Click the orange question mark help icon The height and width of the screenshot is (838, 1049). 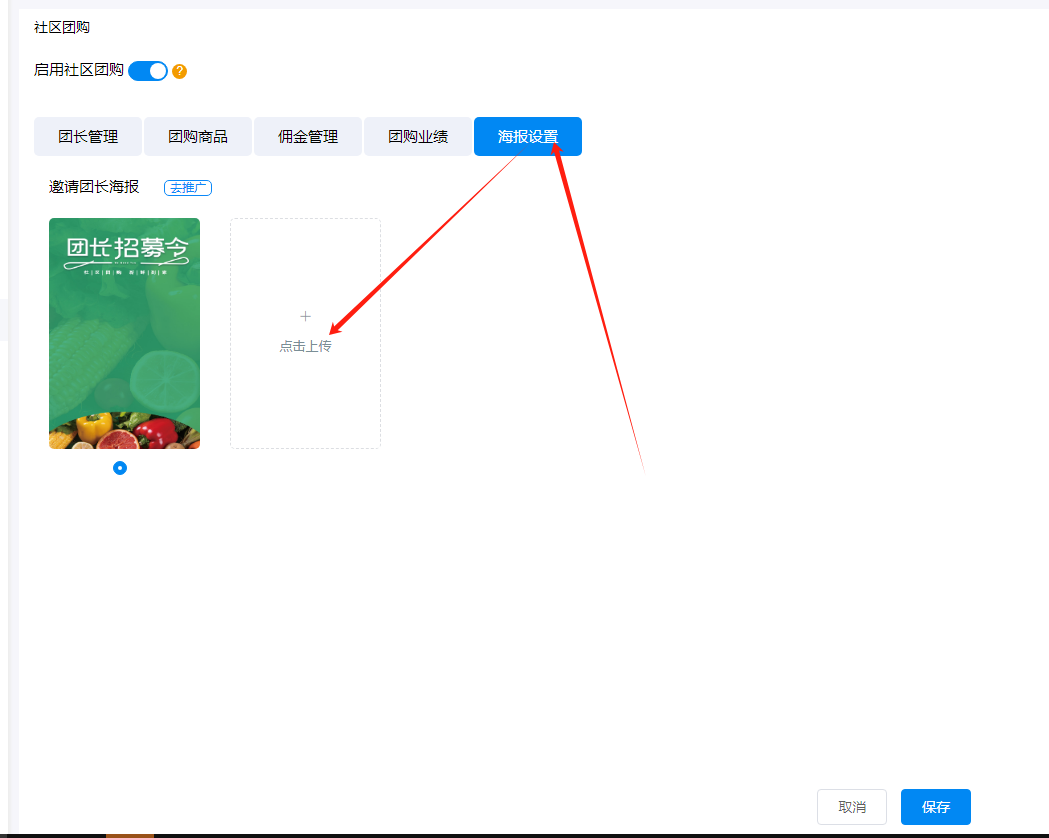tap(179, 71)
